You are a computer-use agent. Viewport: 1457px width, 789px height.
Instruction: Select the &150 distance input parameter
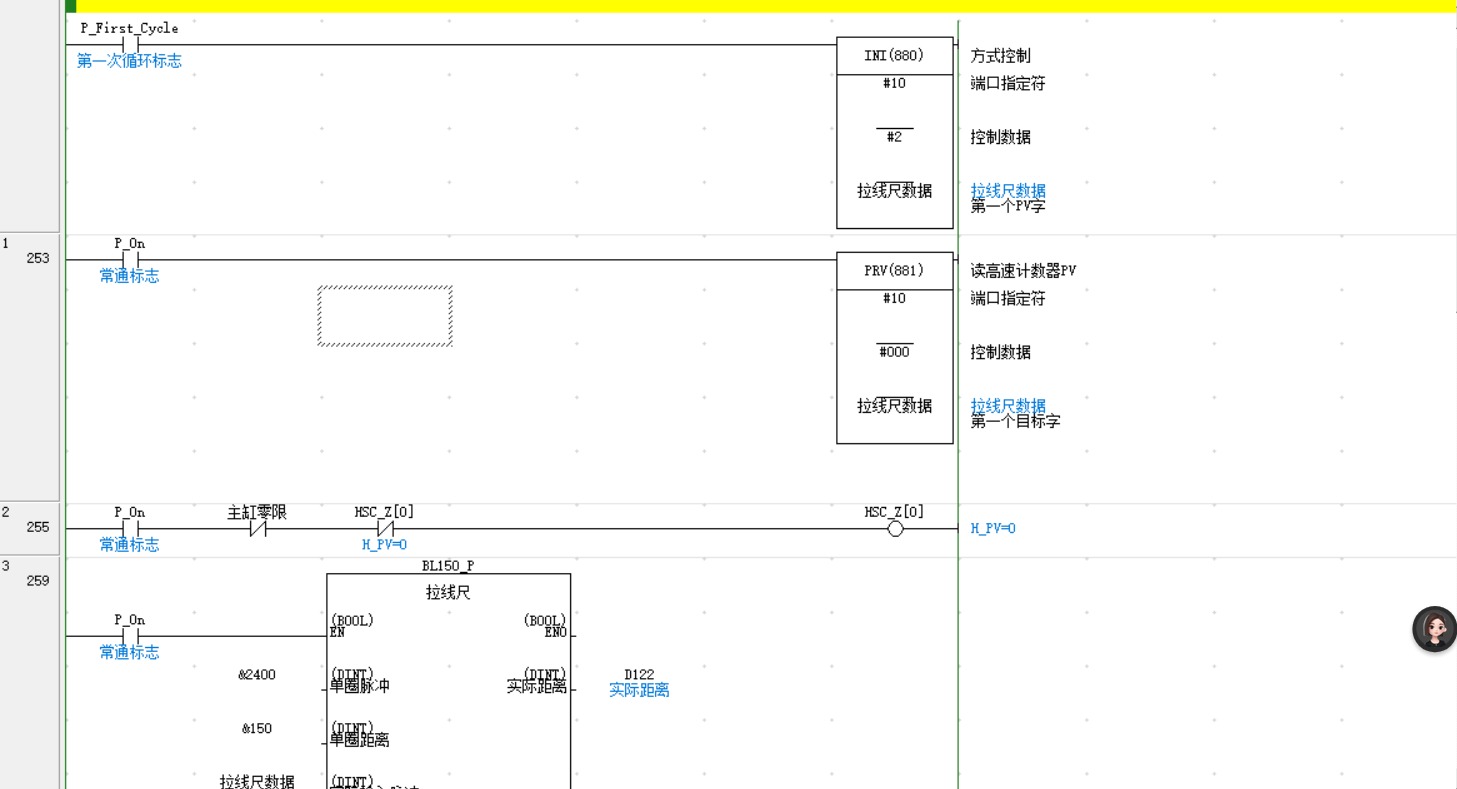point(257,729)
